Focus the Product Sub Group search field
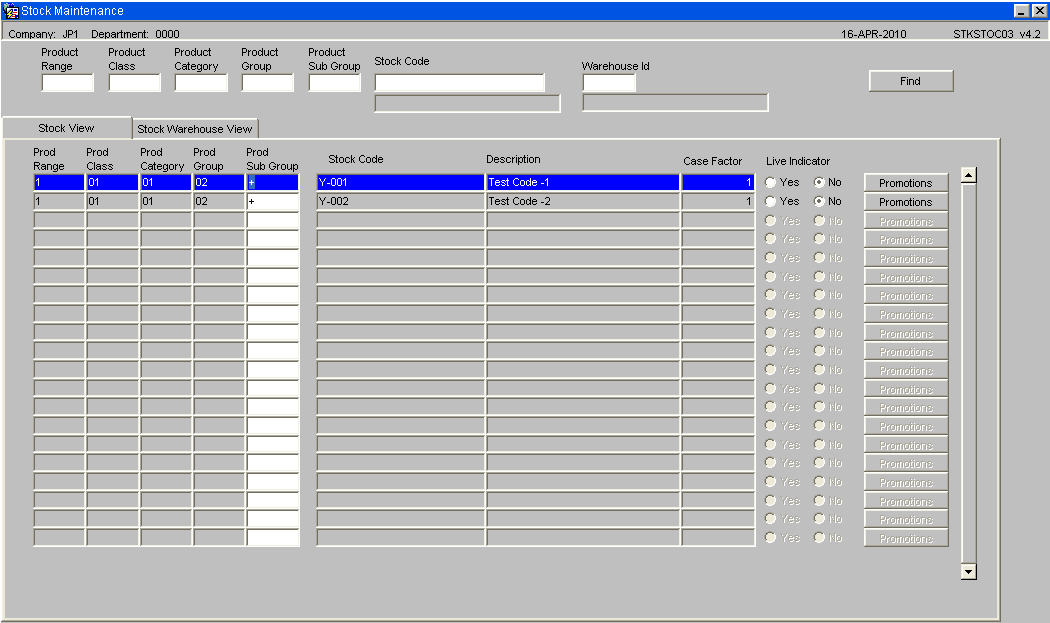1050x623 pixels. pos(334,82)
